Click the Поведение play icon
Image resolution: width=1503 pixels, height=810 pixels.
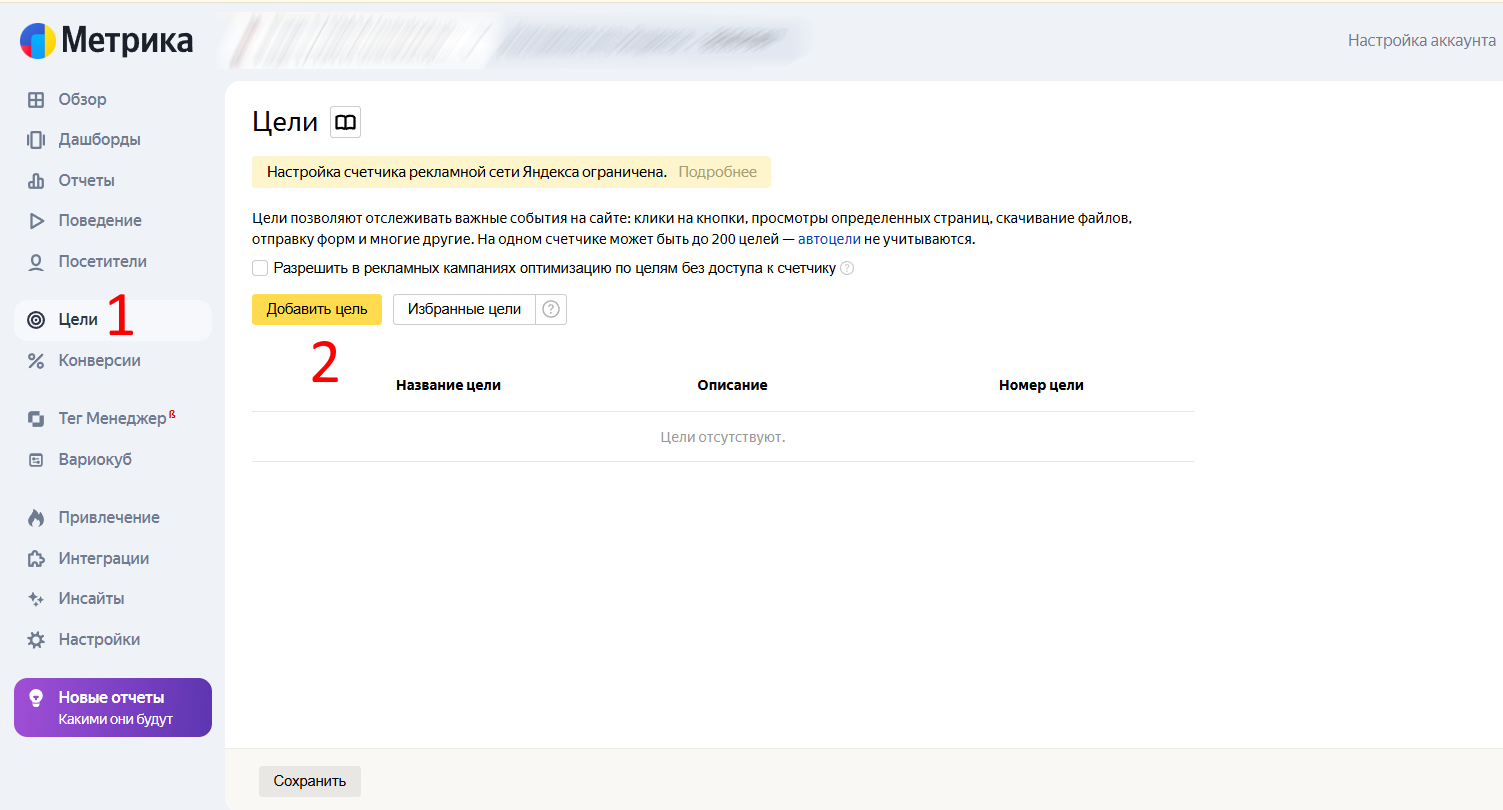[x=36, y=221]
